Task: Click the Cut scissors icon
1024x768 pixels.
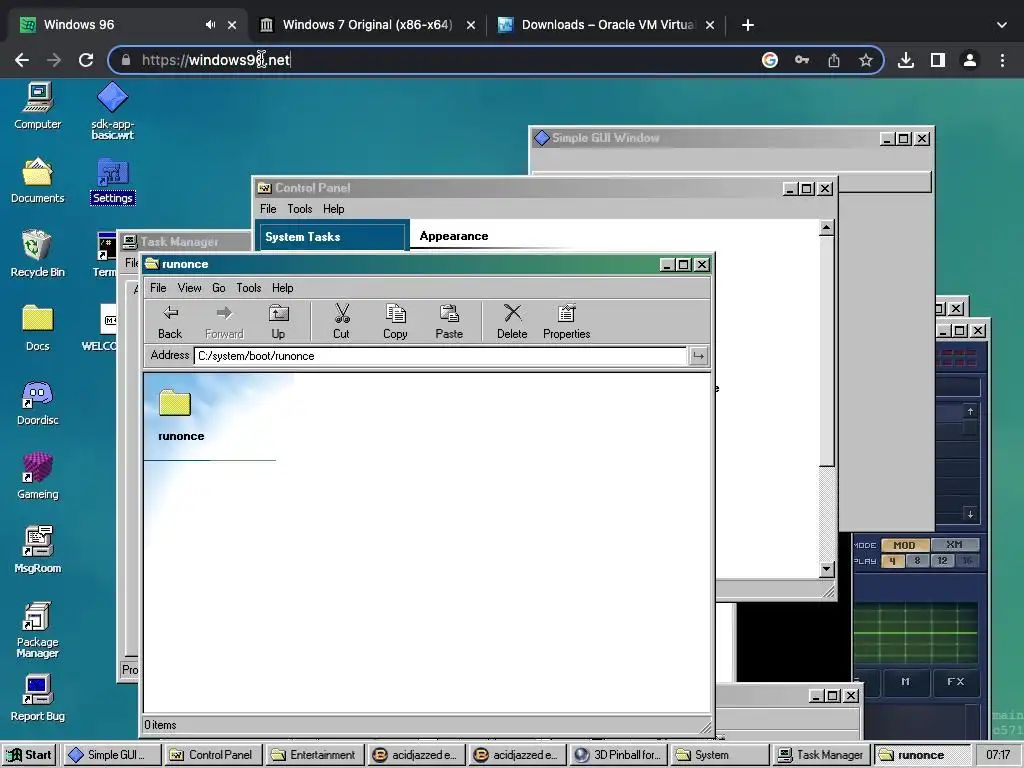Action: click(341, 322)
